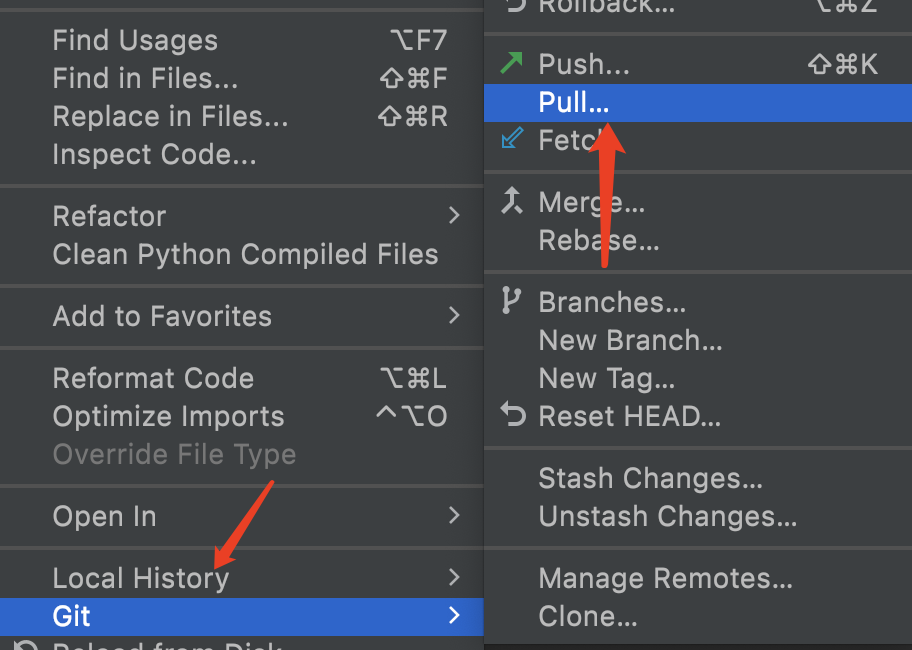Select Replace in Files...
This screenshot has height=650, width=912.
coord(170,117)
